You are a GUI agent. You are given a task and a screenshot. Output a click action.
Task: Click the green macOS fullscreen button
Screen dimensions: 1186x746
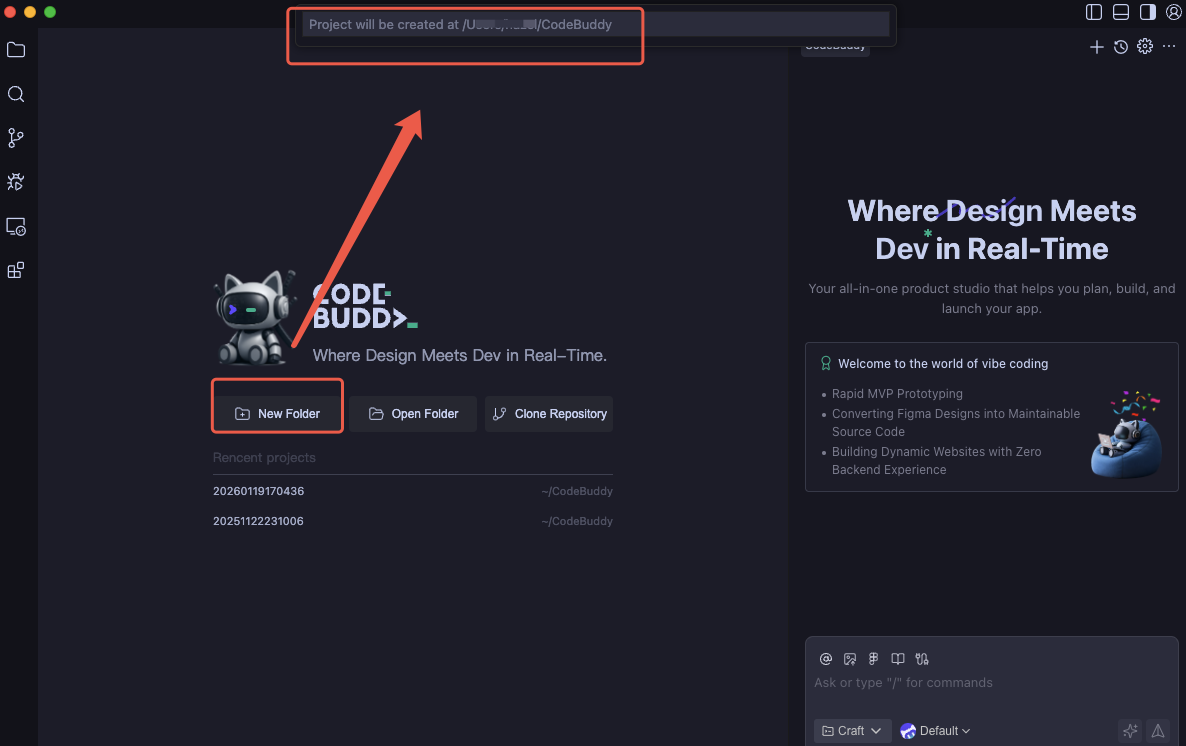pyautogui.click(x=50, y=11)
